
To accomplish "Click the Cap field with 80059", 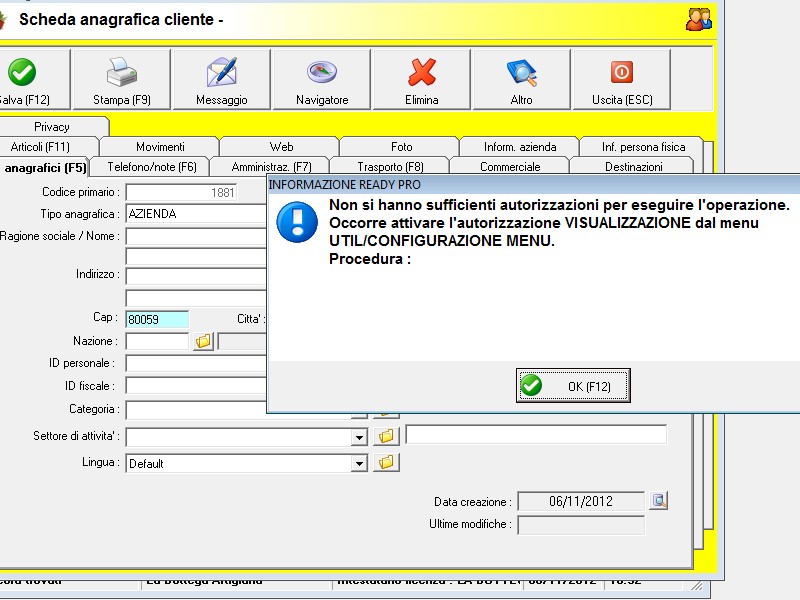I will coord(157,319).
